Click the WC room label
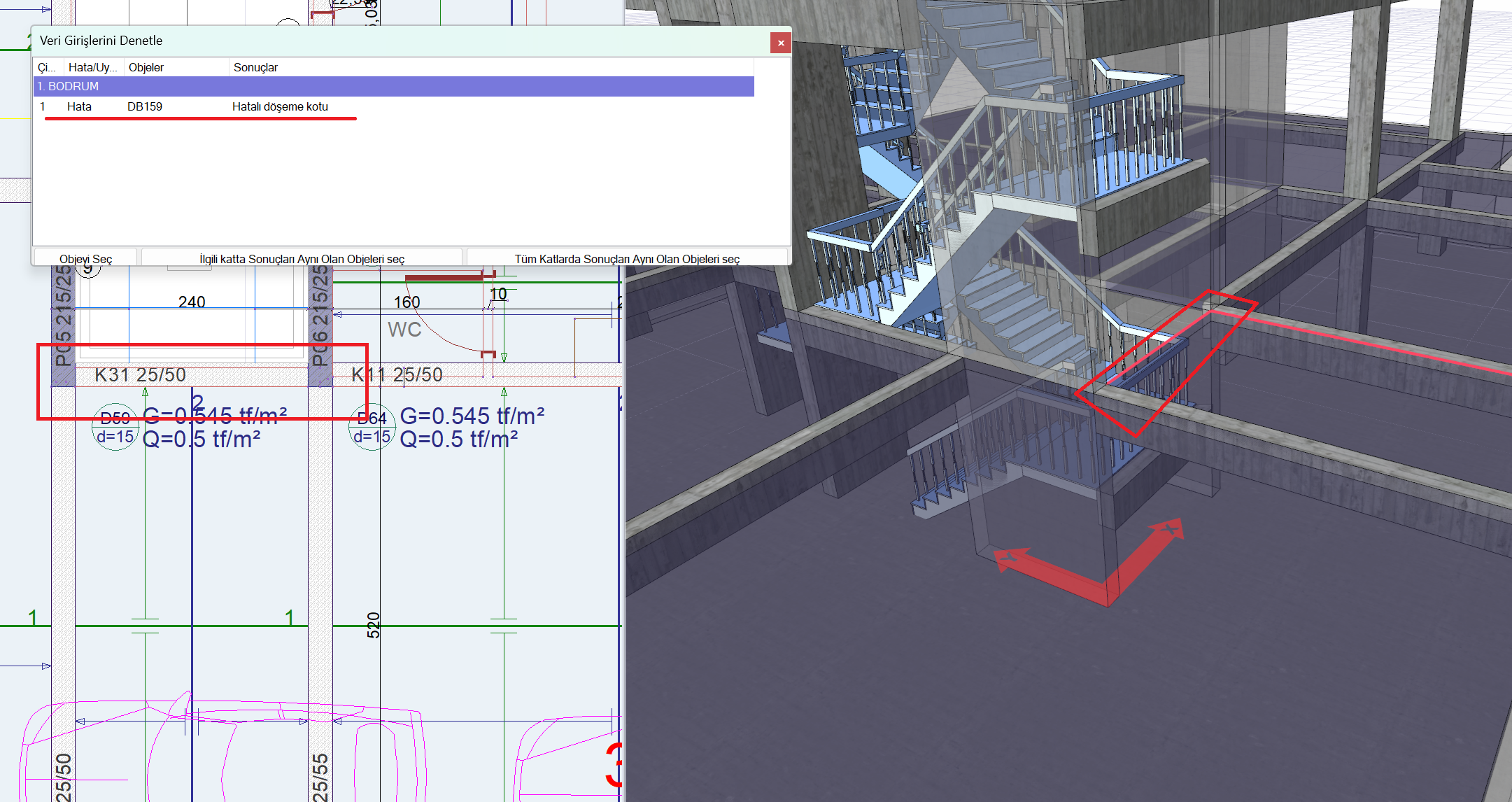The image size is (1512, 802). pos(404,330)
